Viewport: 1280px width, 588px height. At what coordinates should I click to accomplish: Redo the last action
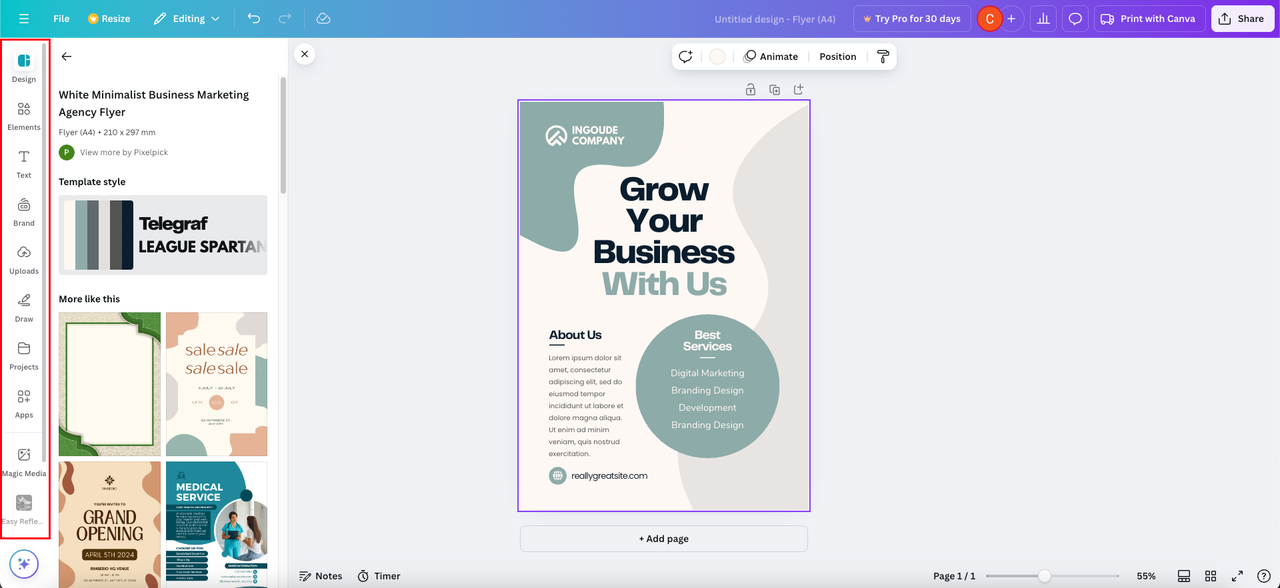285,19
